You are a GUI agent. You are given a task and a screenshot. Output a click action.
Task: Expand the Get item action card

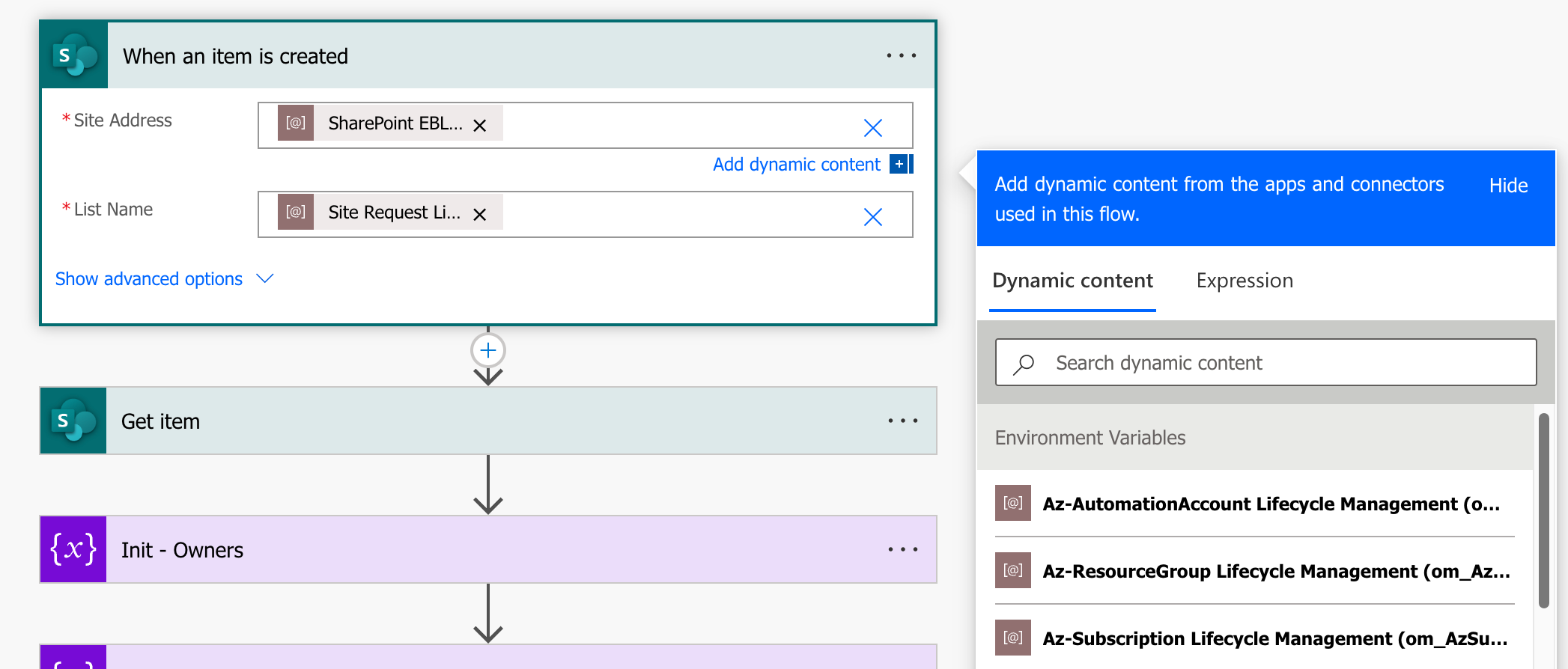449,421
